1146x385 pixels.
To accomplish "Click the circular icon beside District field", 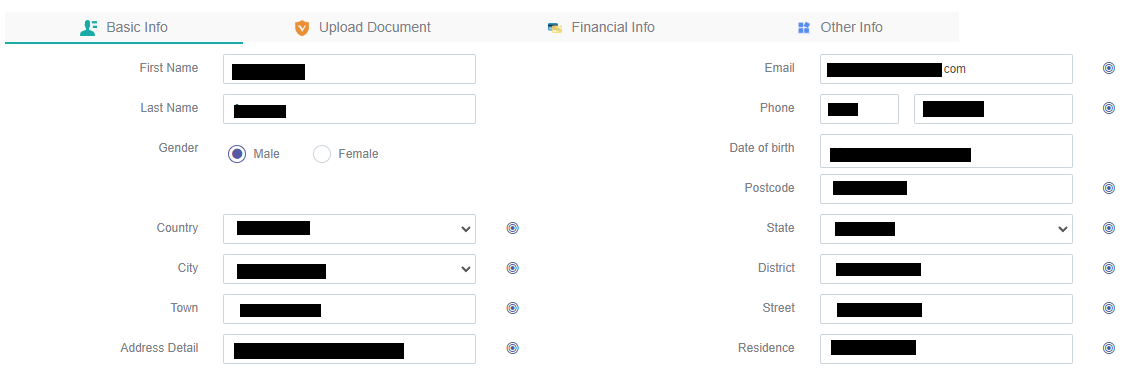I will coord(1109,269).
